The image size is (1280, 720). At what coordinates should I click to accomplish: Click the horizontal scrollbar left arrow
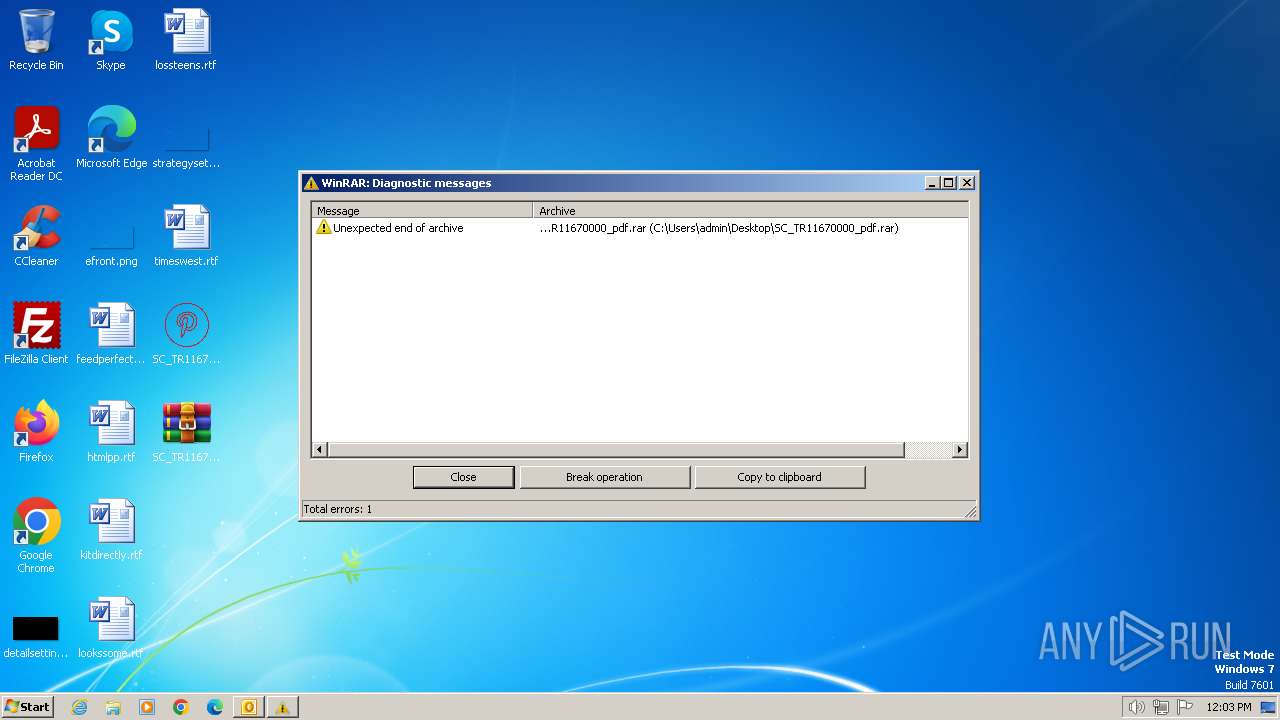(x=320, y=450)
